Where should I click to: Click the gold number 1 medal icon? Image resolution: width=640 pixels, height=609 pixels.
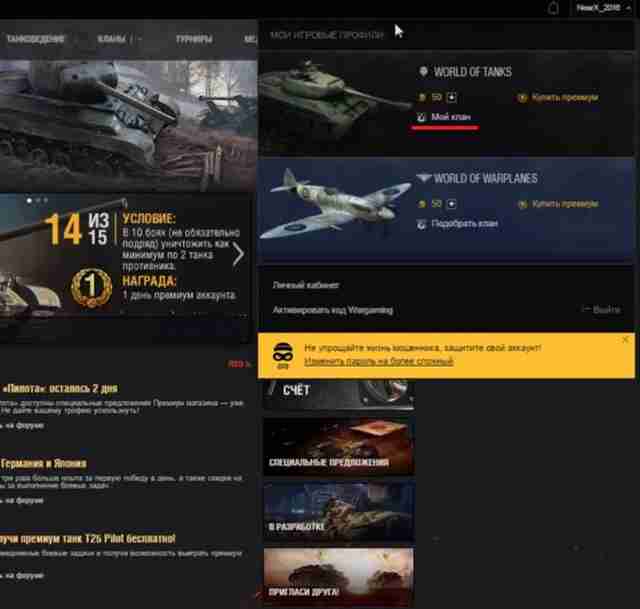tap(91, 287)
